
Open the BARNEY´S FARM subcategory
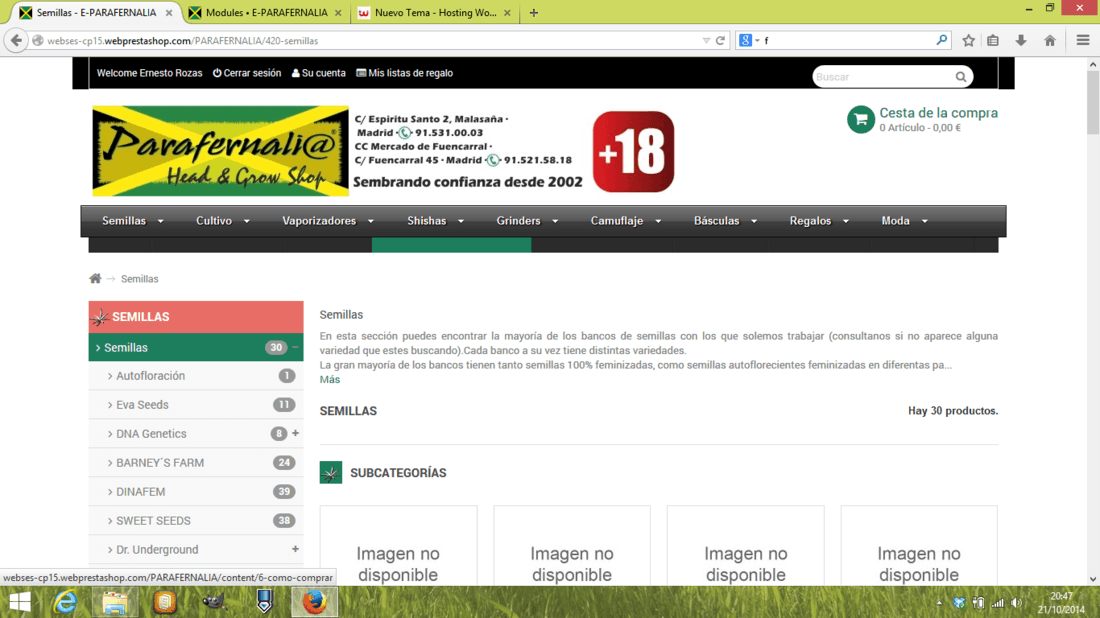(x=160, y=463)
